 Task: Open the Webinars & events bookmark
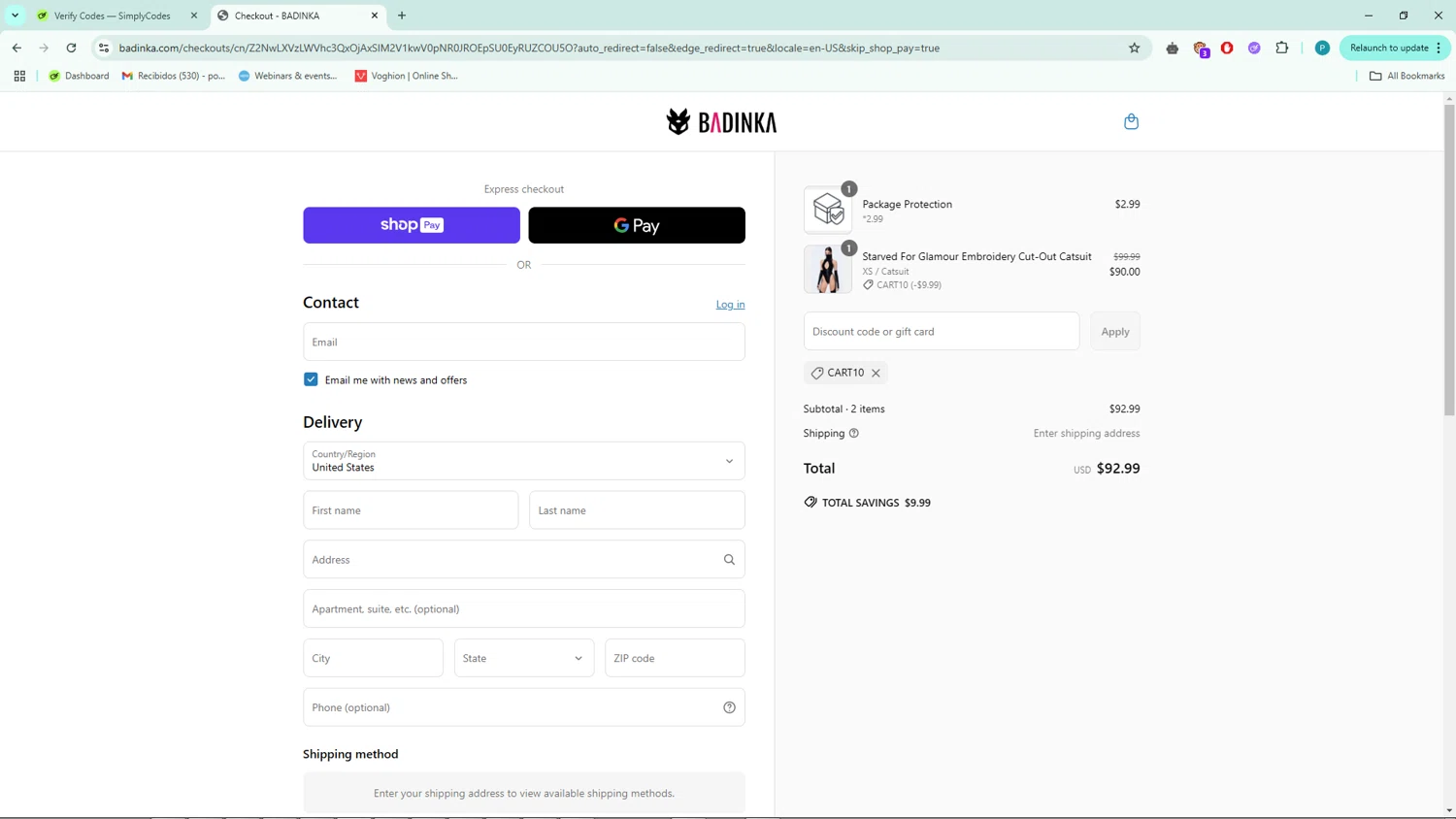pyautogui.click(x=288, y=76)
